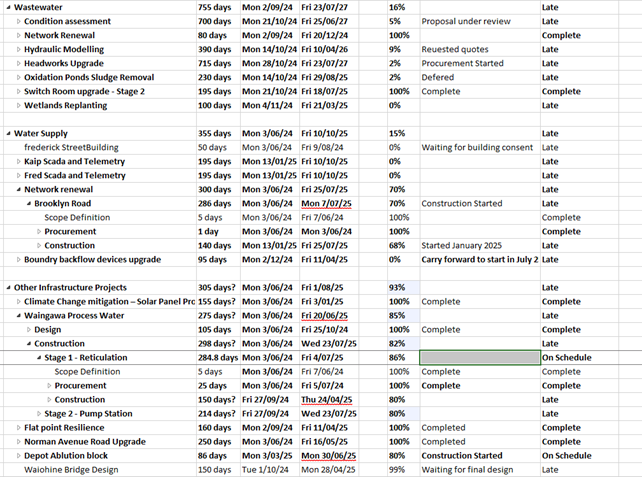Expand Stage 2 - Pump Station
Image resolution: width=642 pixels, height=477 pixels.
coord(39,414)
